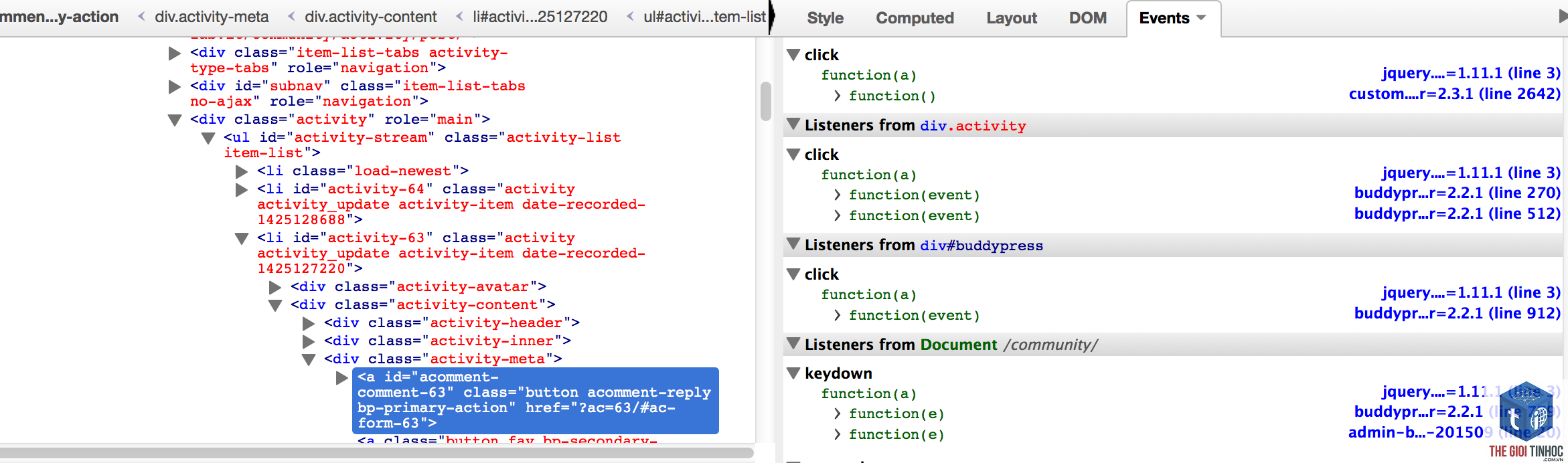Image resolution: width=1568 pixels, height=463 pixels.
Task: Expand function() under first click listener
Action: (838, 96)
